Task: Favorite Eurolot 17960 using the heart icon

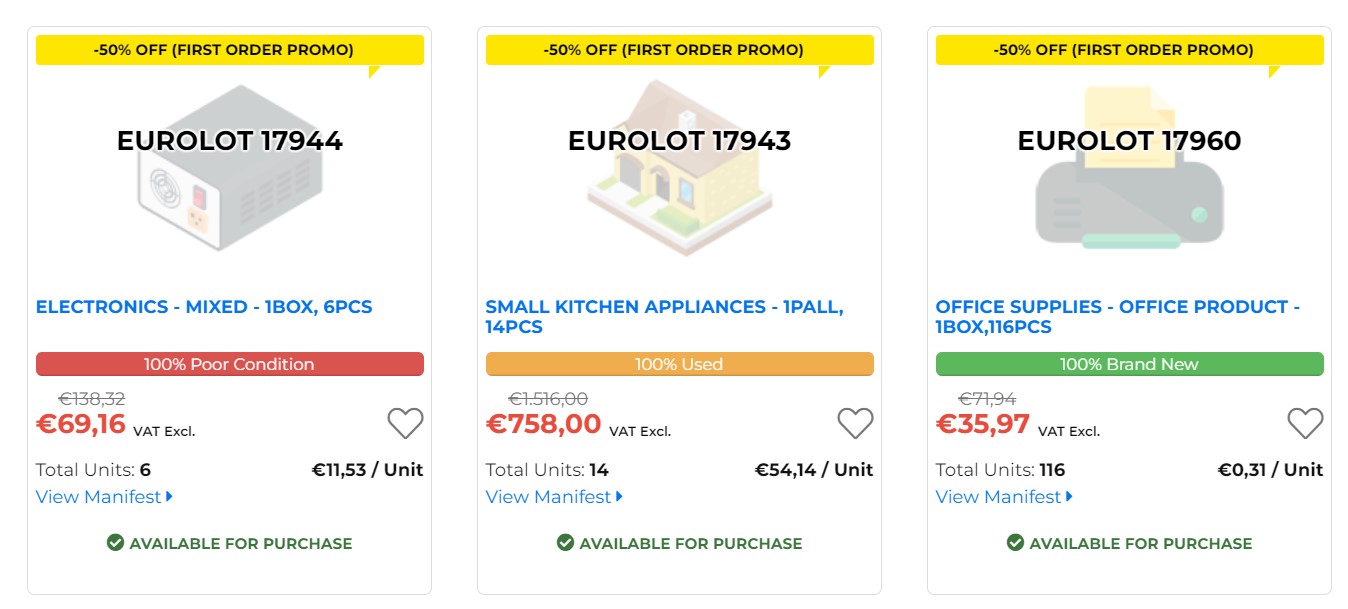Action: [x=1305, y=423]
